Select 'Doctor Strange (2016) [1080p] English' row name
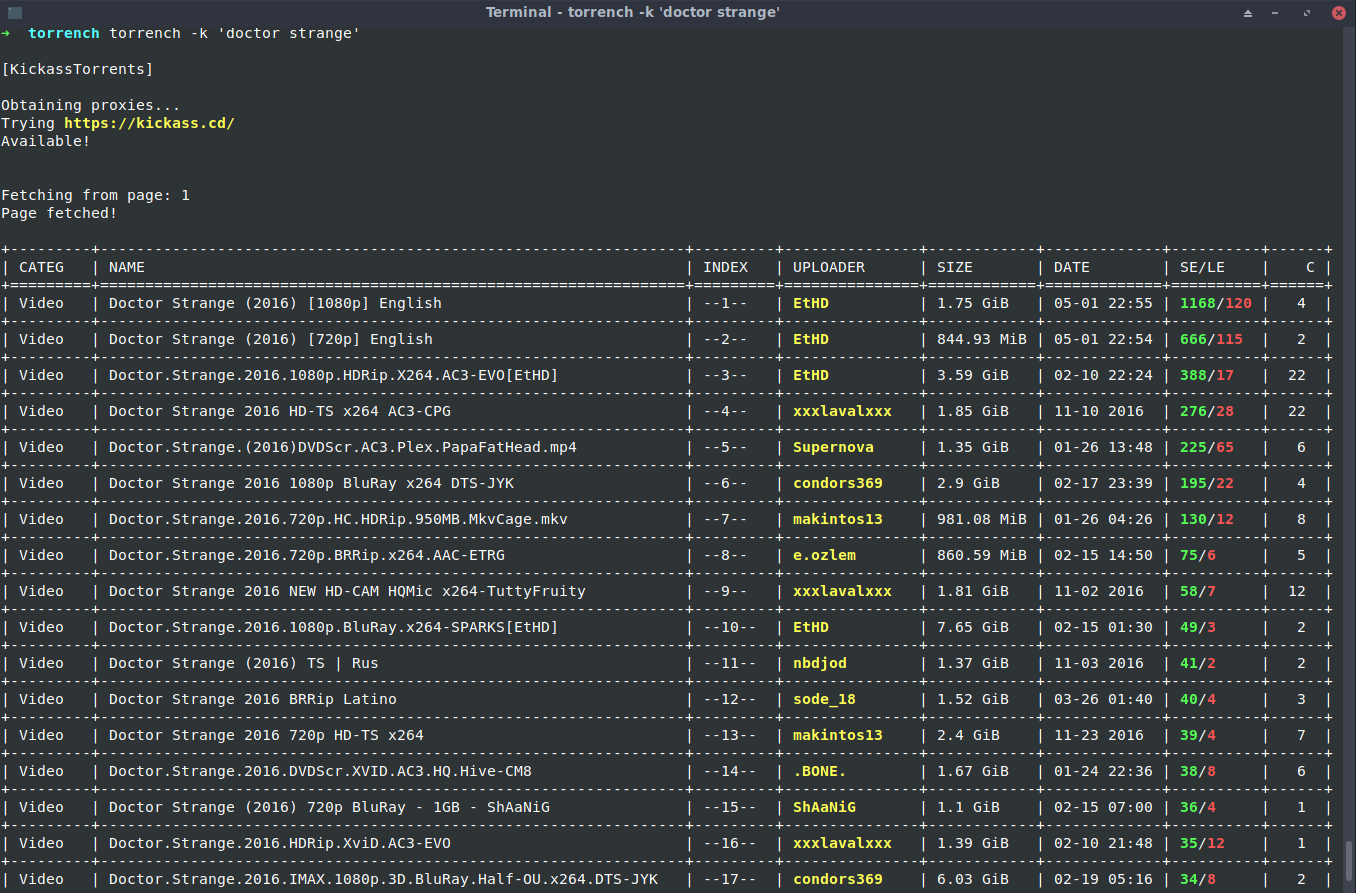 pos(275,303)
